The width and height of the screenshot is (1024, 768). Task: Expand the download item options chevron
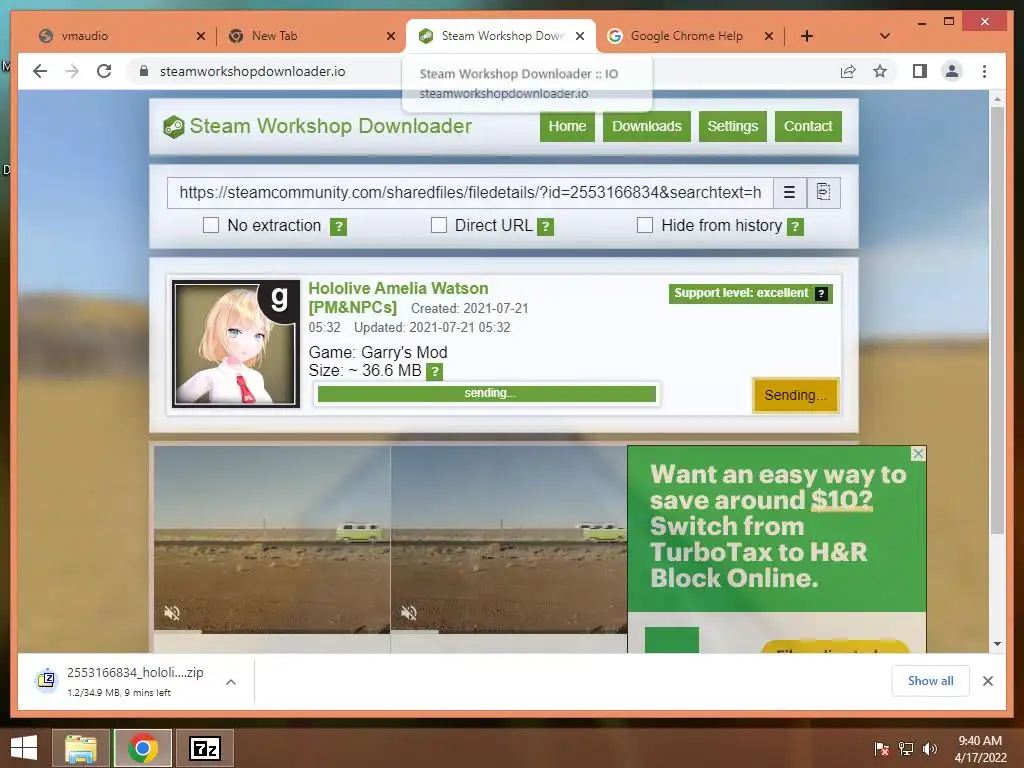231,682
